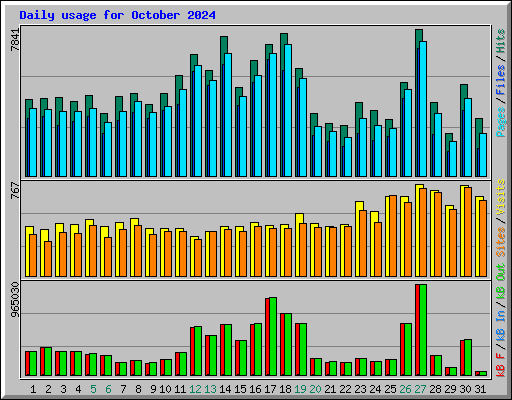Viewport: 512px width, 400px height.
Task: Click day 31 label on x-axis
Action: click(x=480, y=389)
